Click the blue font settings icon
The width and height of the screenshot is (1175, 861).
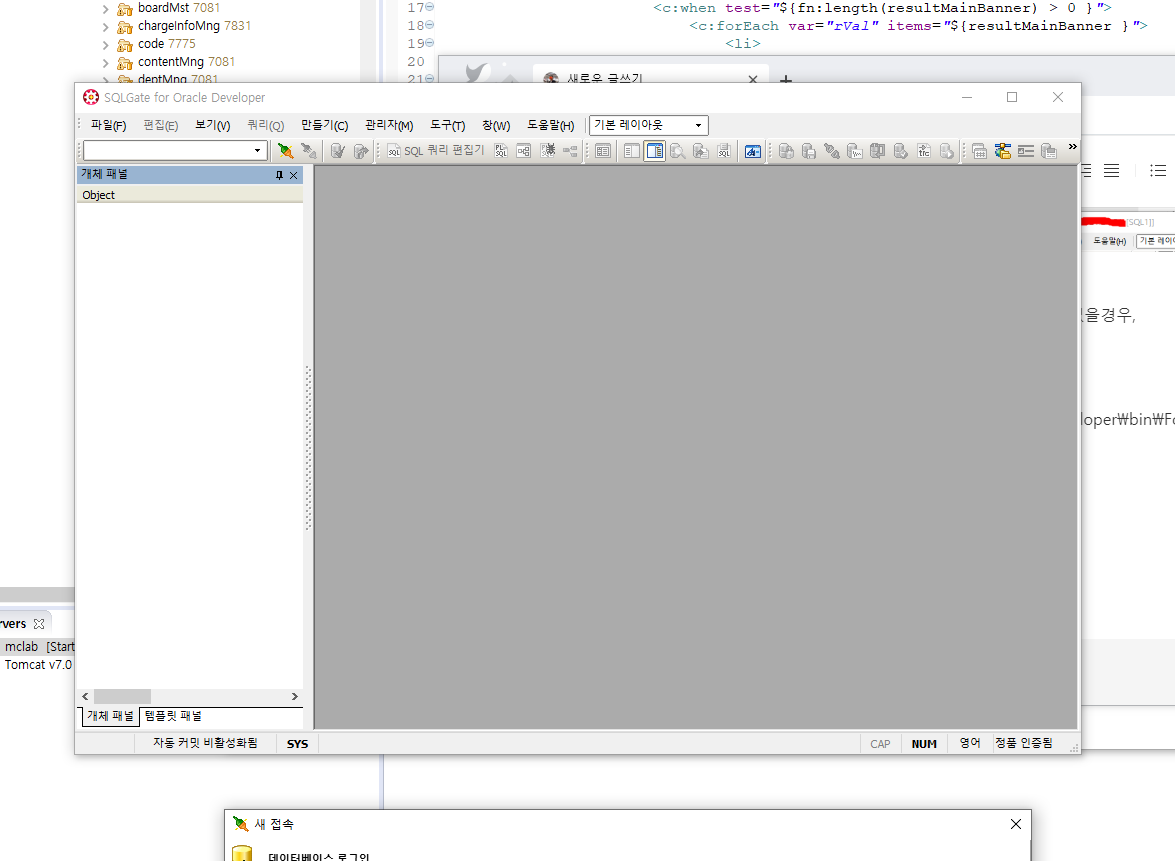point(753,151)
